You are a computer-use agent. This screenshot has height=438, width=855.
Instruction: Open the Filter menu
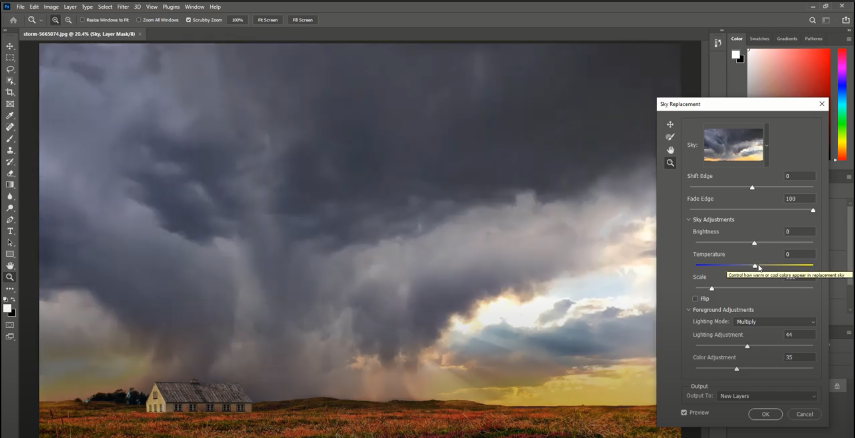(122, 6)
